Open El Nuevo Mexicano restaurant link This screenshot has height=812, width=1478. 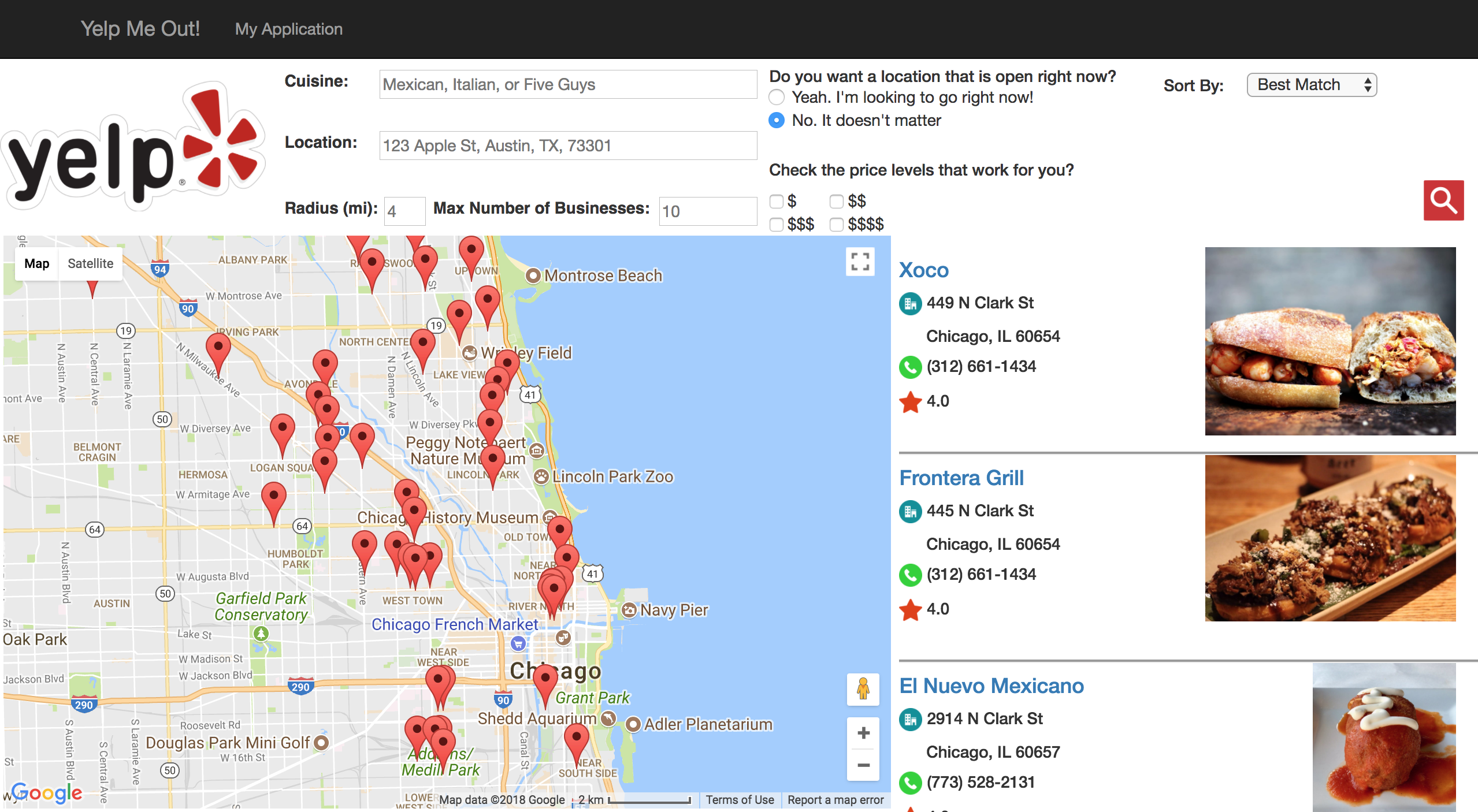pos(991,686)
